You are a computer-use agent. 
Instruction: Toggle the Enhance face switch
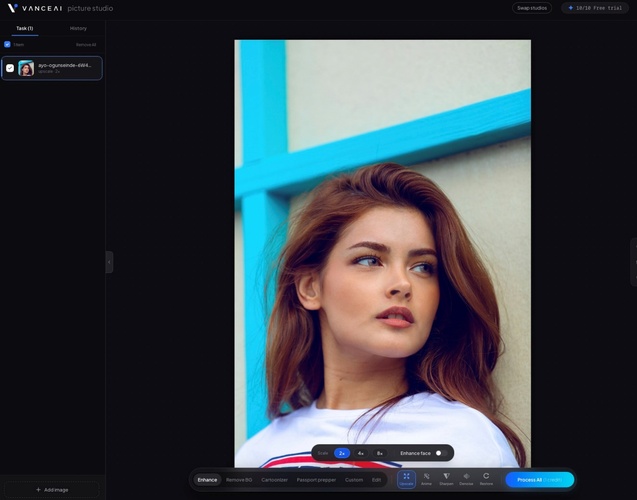tap(441, 453)
